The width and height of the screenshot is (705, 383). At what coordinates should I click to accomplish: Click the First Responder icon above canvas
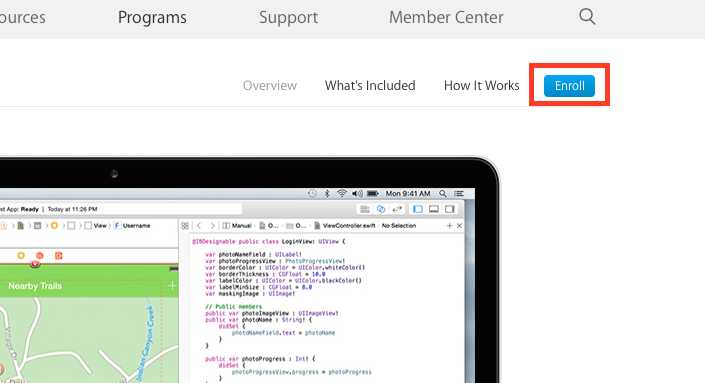pos(40,255)
